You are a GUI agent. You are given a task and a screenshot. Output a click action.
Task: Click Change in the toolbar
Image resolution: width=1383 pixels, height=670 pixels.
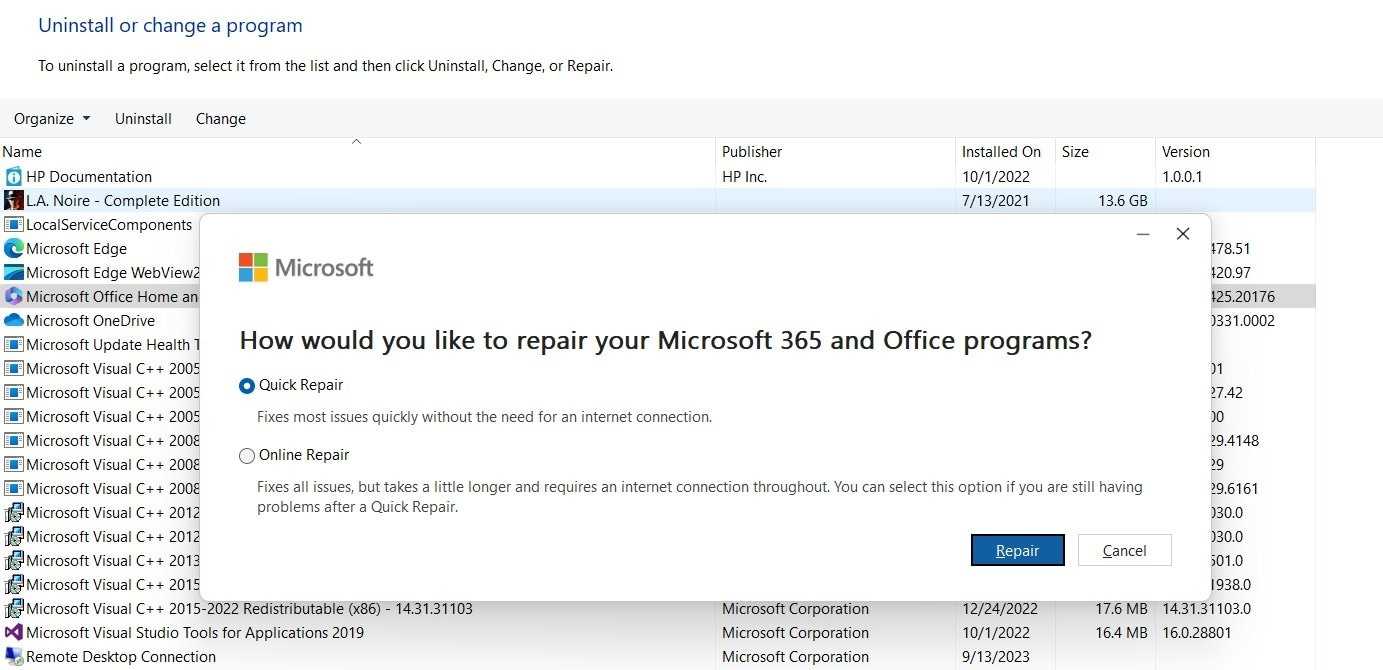(x=221, y=119)
